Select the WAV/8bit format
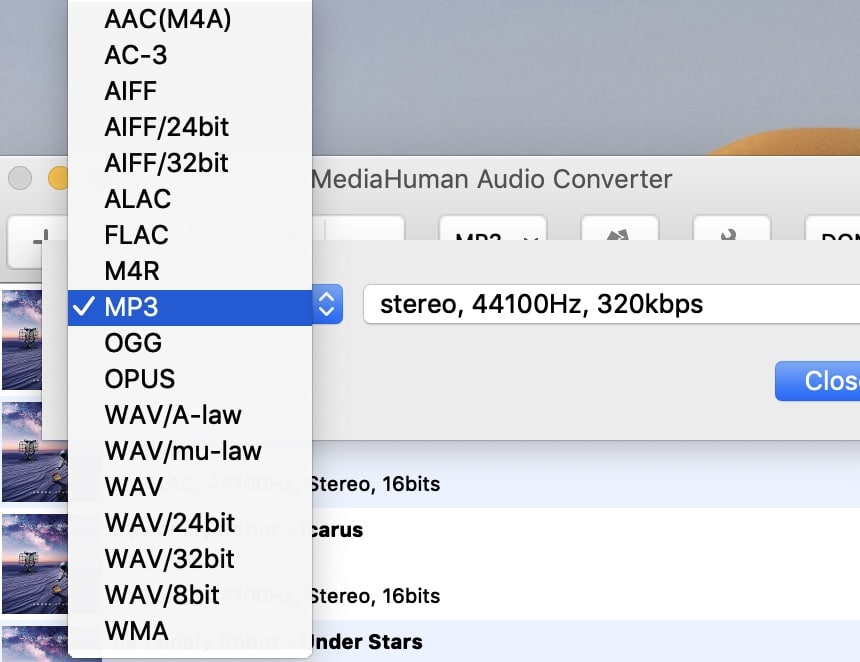 190,595
